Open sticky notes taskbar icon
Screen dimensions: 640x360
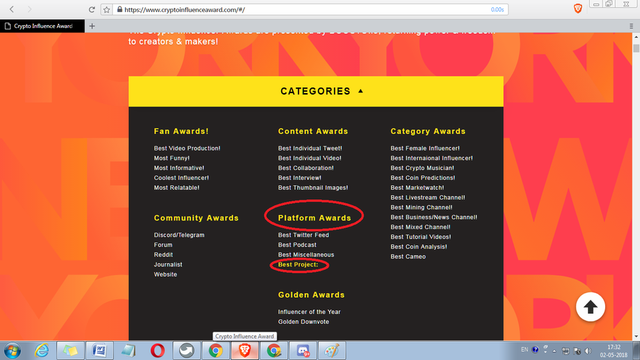click(70, 351)
